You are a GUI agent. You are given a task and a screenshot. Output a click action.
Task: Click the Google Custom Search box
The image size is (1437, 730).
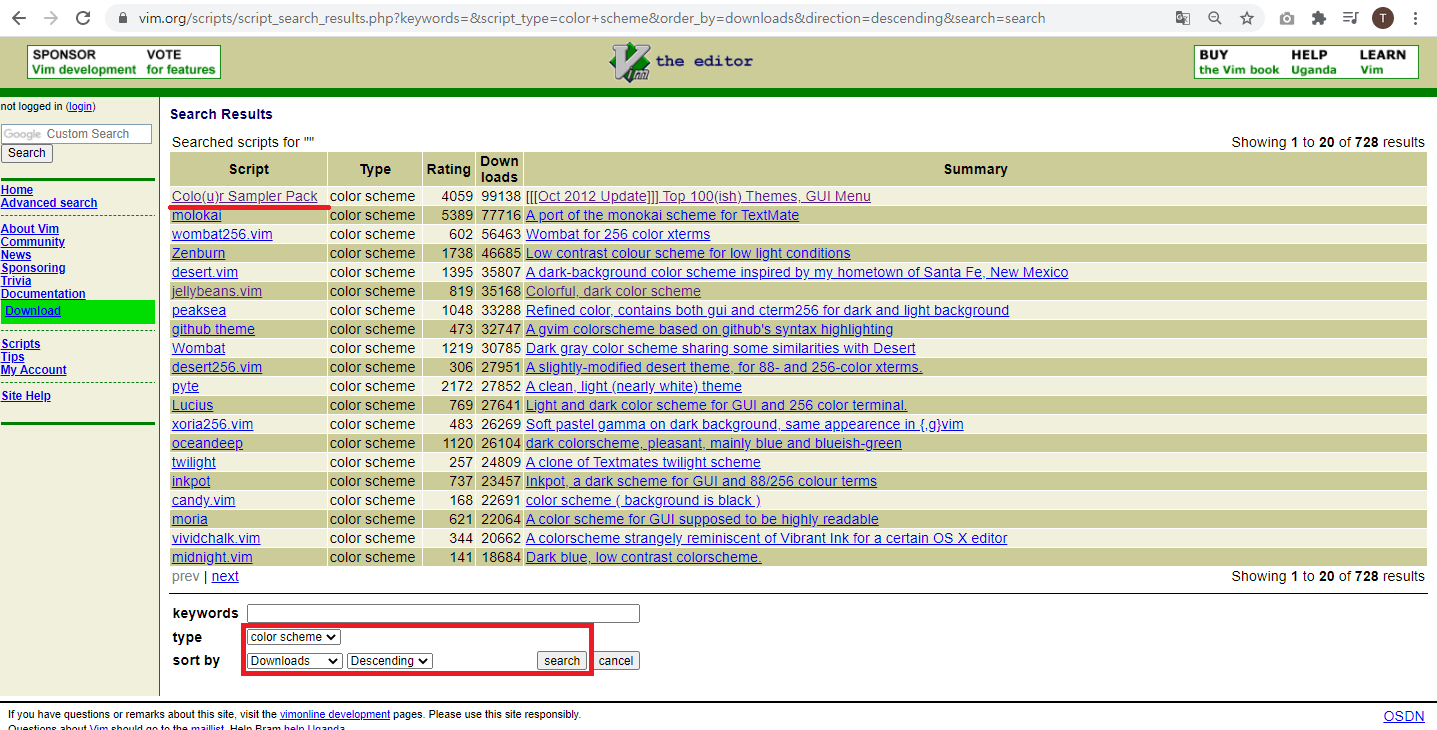77,134
